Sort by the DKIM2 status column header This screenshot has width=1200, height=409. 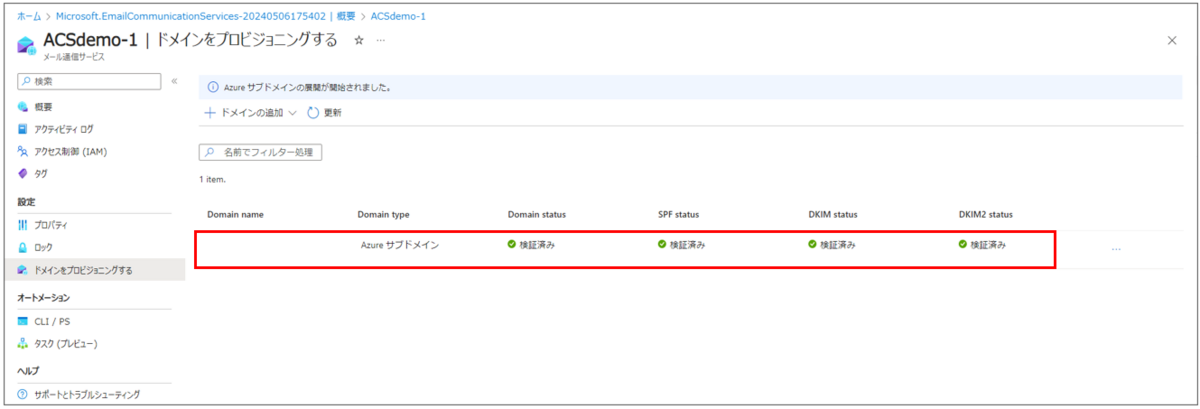985,214
